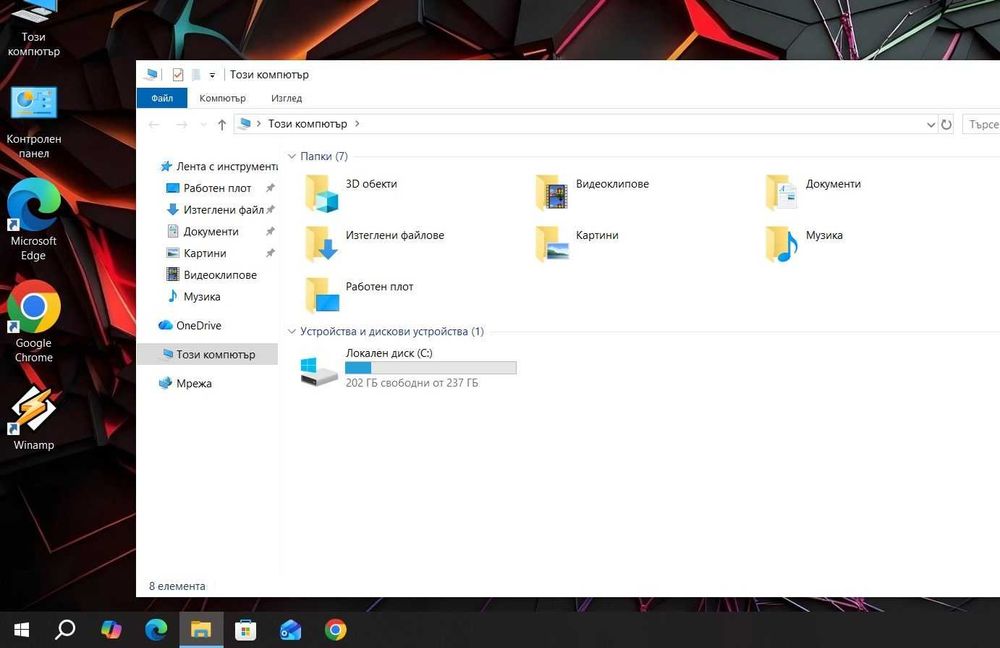Launch Microsoft Edge from the taskbar
Viewport: 1000px width, 648px height.
(x=156, y=630)
